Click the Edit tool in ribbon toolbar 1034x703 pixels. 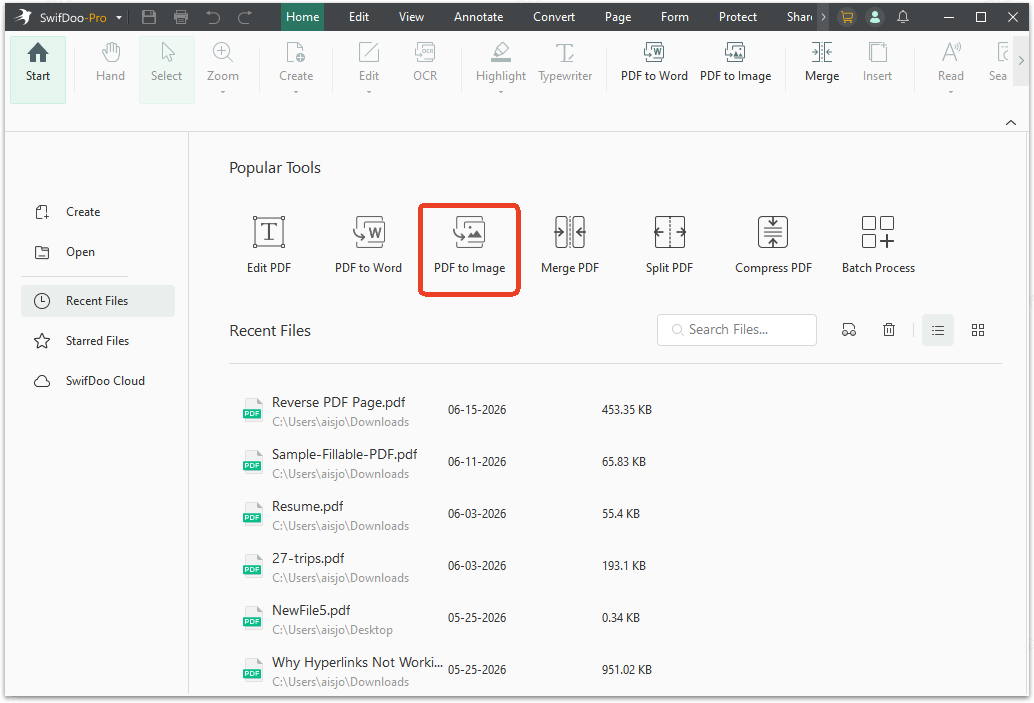[369, 61]
